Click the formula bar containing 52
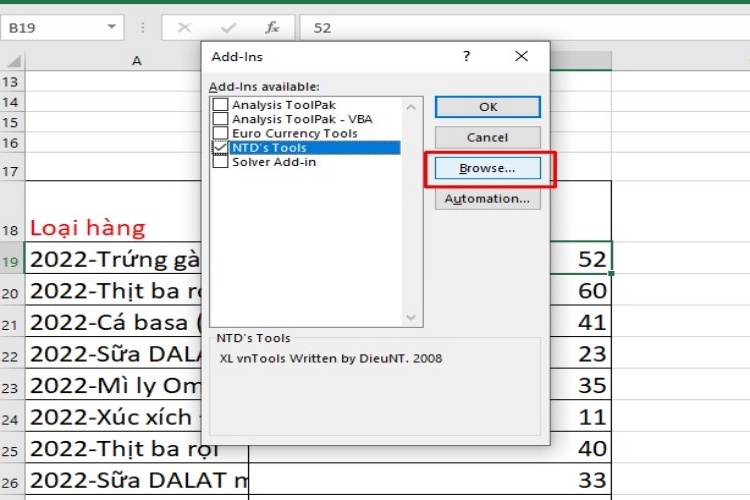This screenshot has width=750, height=500. coord(524,28)
